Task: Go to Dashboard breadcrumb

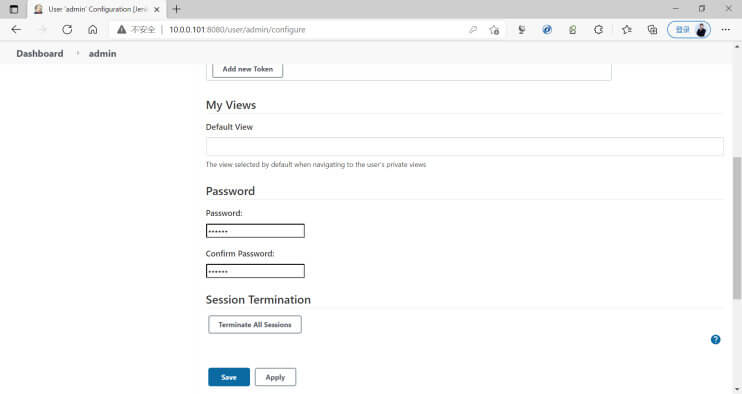Action: 40,53
